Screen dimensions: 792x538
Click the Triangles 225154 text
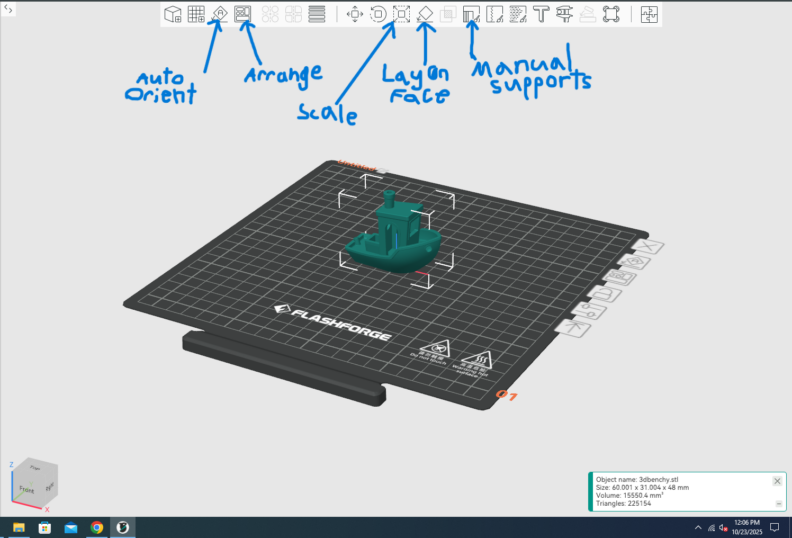tap(623, 504)
